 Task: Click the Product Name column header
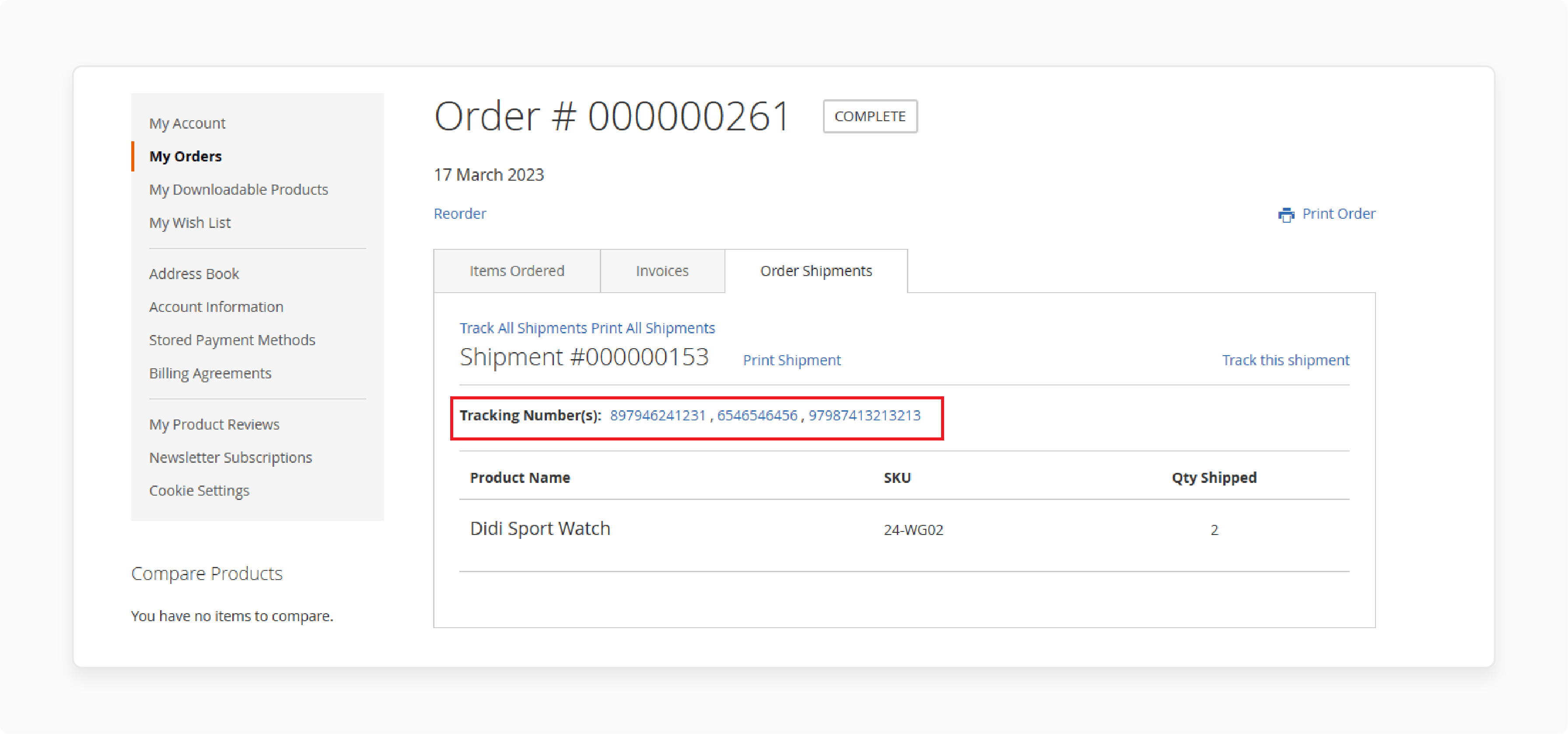click(x=520, y=478)
